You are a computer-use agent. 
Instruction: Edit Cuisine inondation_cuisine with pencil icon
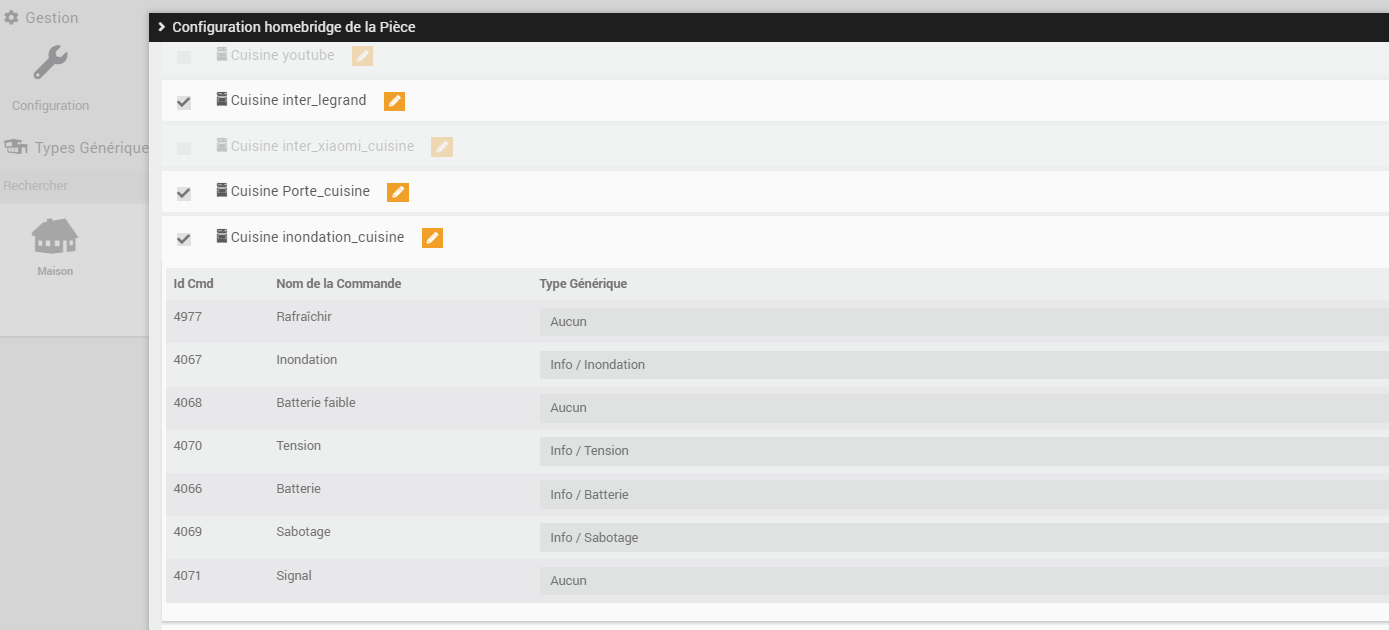point(432,238)
